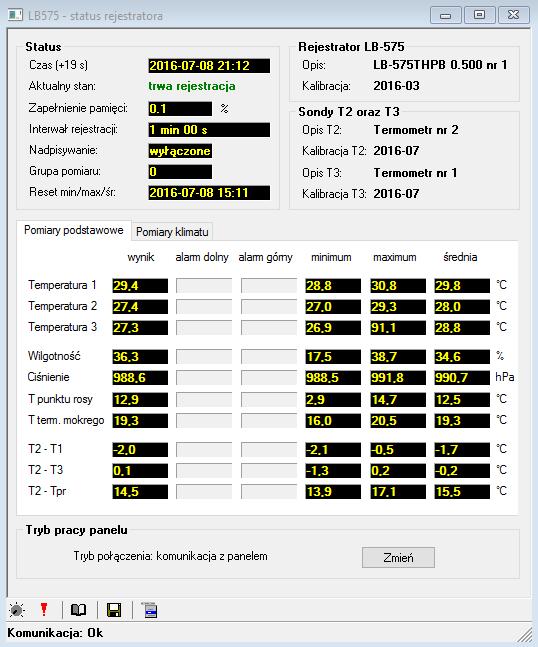This screenshot has width=538, height=647.
Task: Click the red exclamation alarm icon
Action: (44, 609)
